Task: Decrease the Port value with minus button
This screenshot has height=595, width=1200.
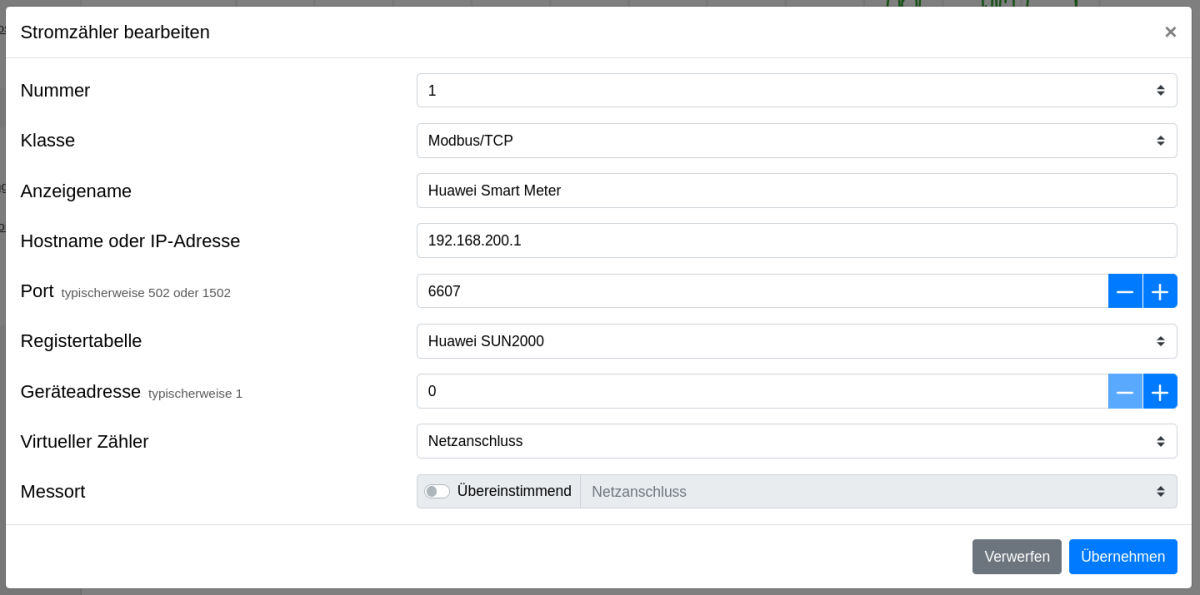Action: tap(1125, 291)
